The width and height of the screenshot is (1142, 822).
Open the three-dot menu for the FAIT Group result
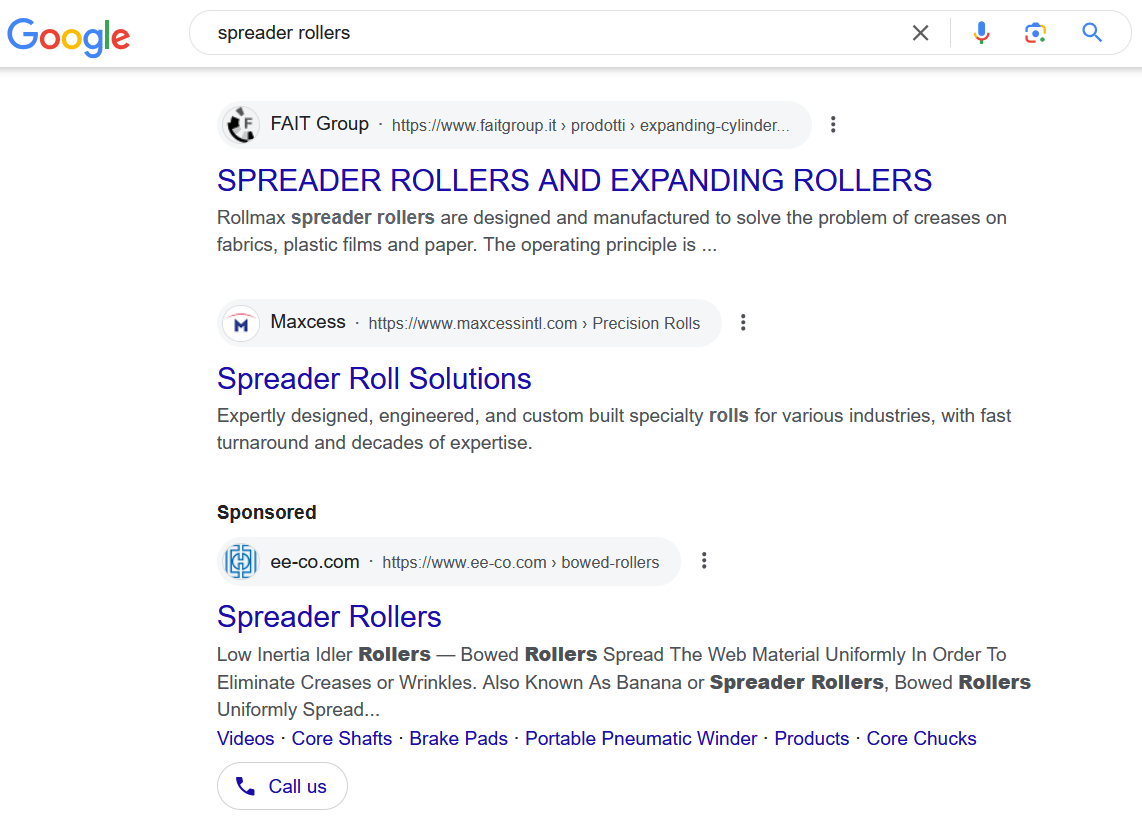833,124
